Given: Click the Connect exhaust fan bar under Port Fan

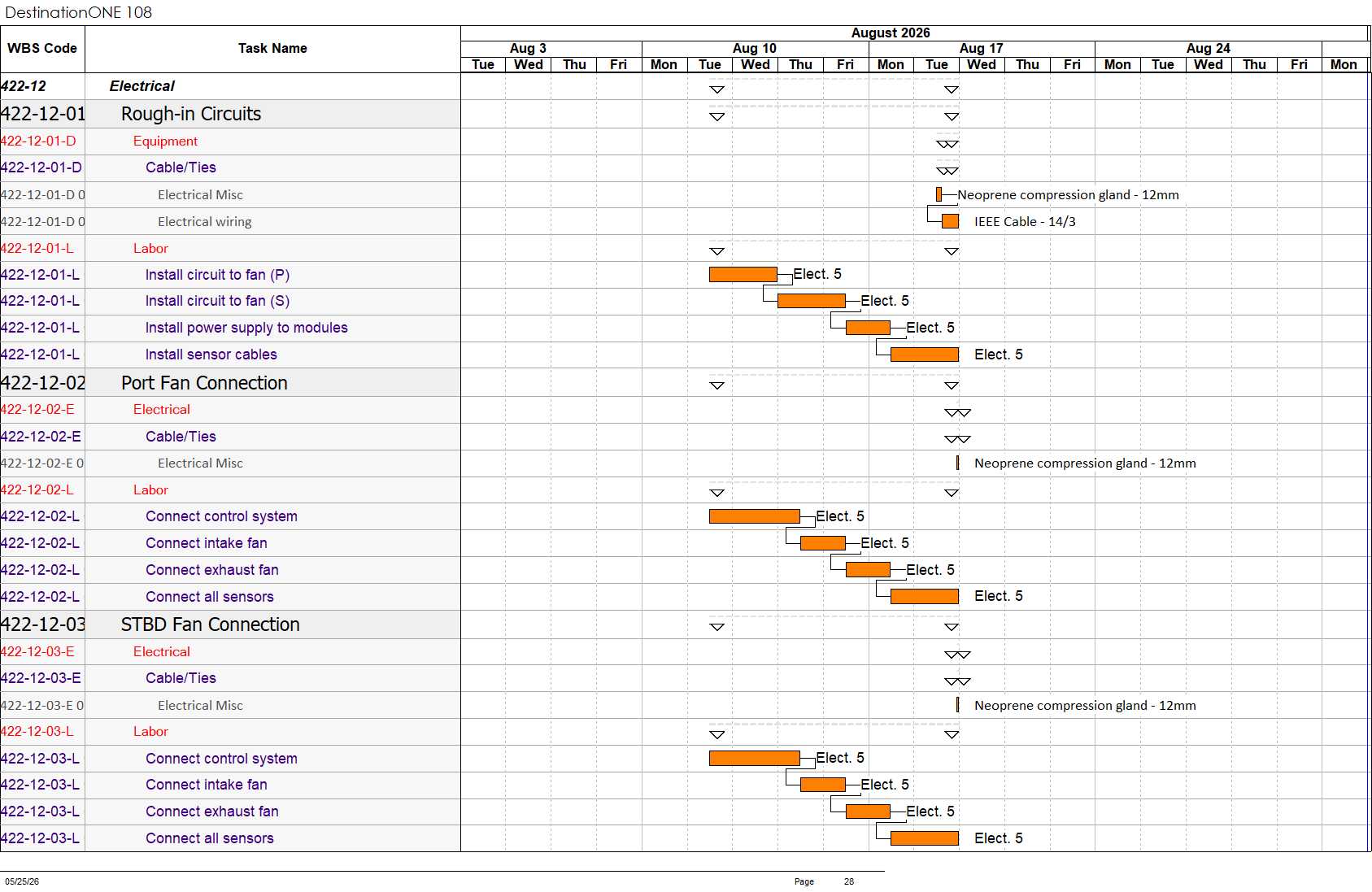Looking at the screenshot, I should point(868,570).
